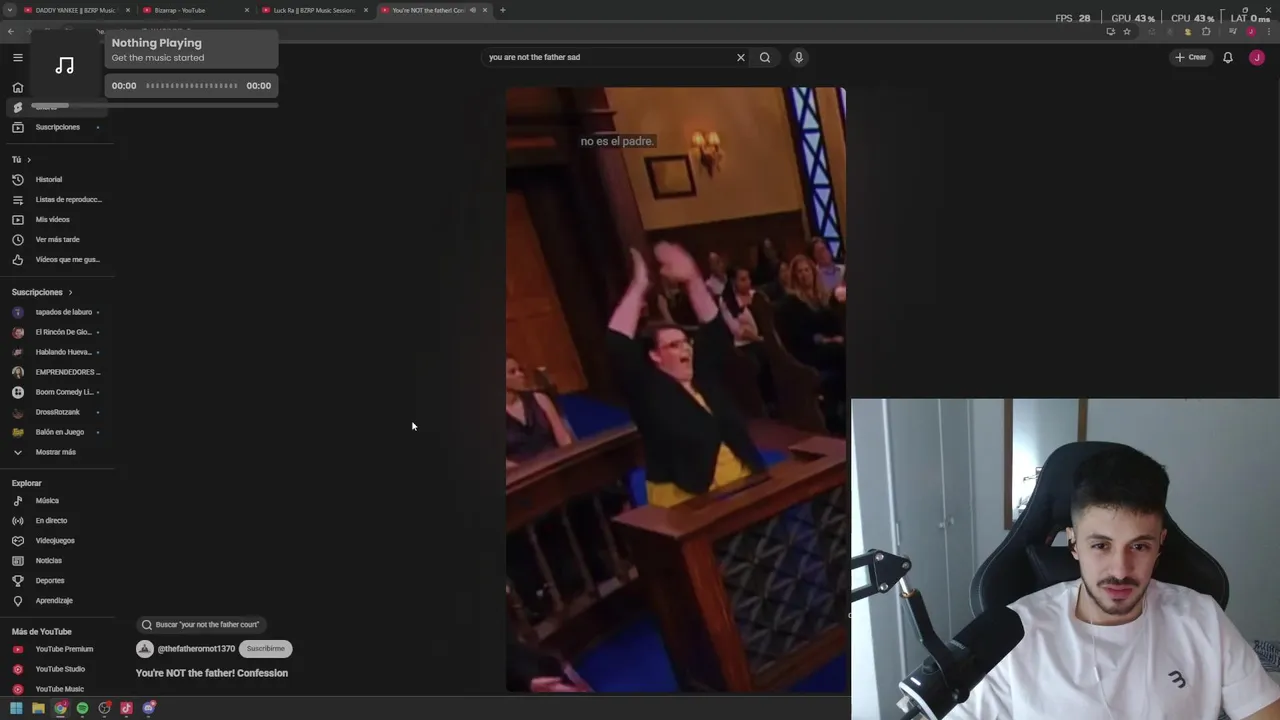Open Aprendizaje in Explorar

58,601
